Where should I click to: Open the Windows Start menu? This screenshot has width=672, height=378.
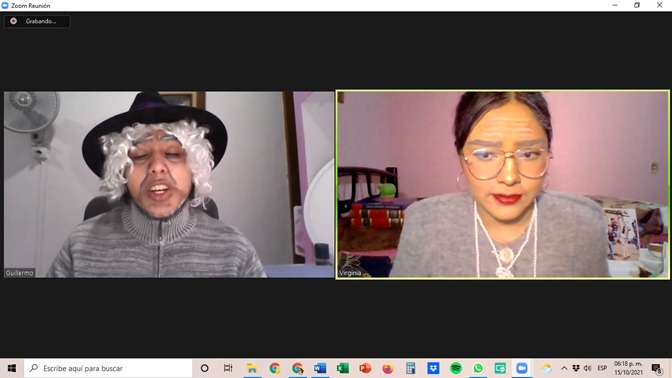click(x=12, y=368)
